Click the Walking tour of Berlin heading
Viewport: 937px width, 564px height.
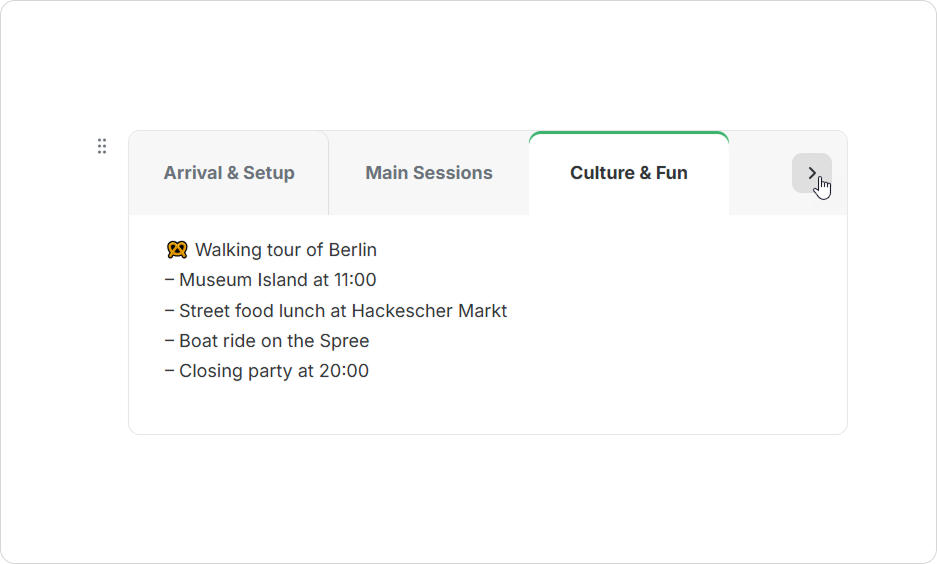pyautogui.click(x=286, y=249)
